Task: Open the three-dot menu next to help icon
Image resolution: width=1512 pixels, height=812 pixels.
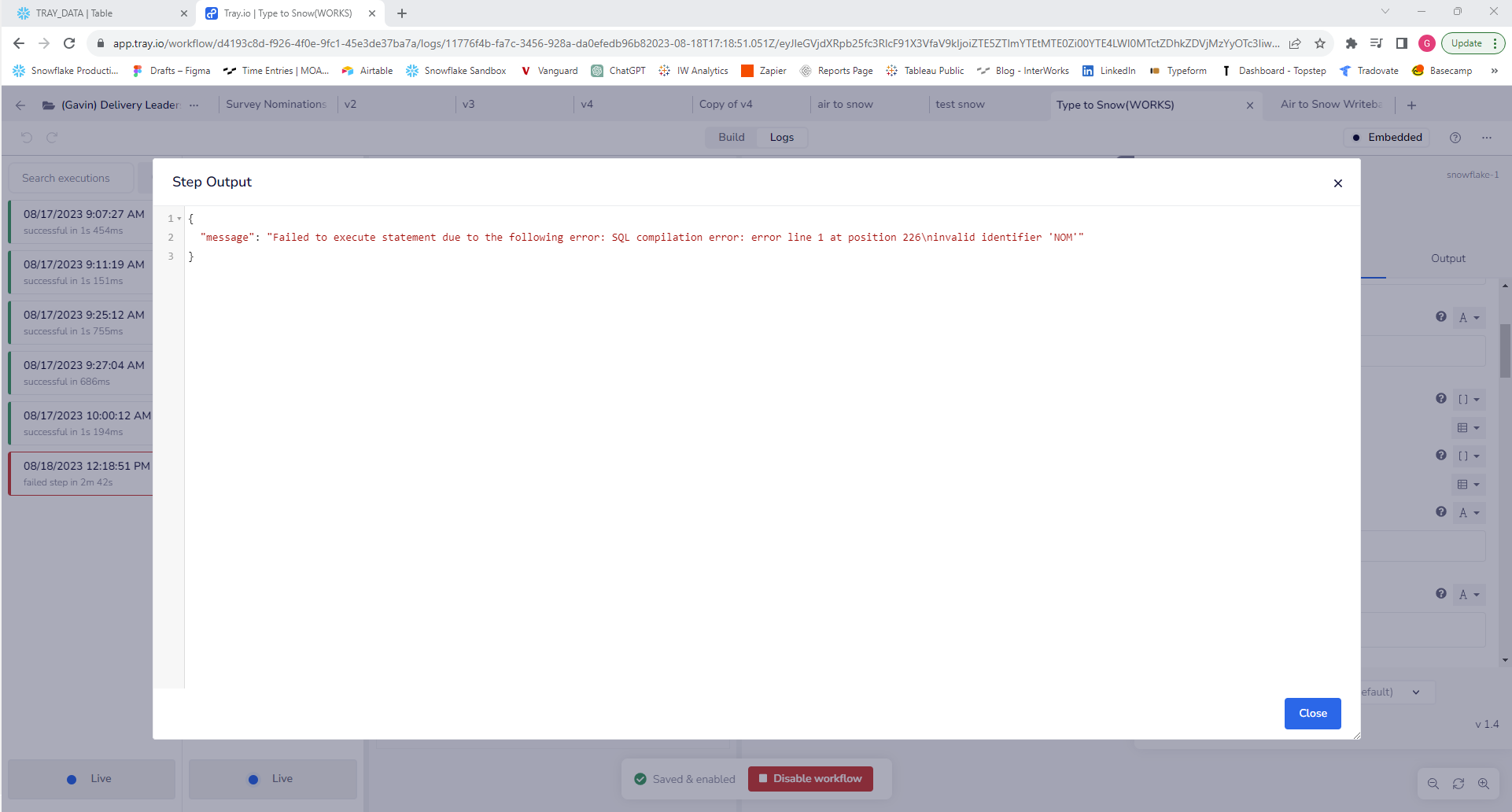Action: [x=1486, y=138]
